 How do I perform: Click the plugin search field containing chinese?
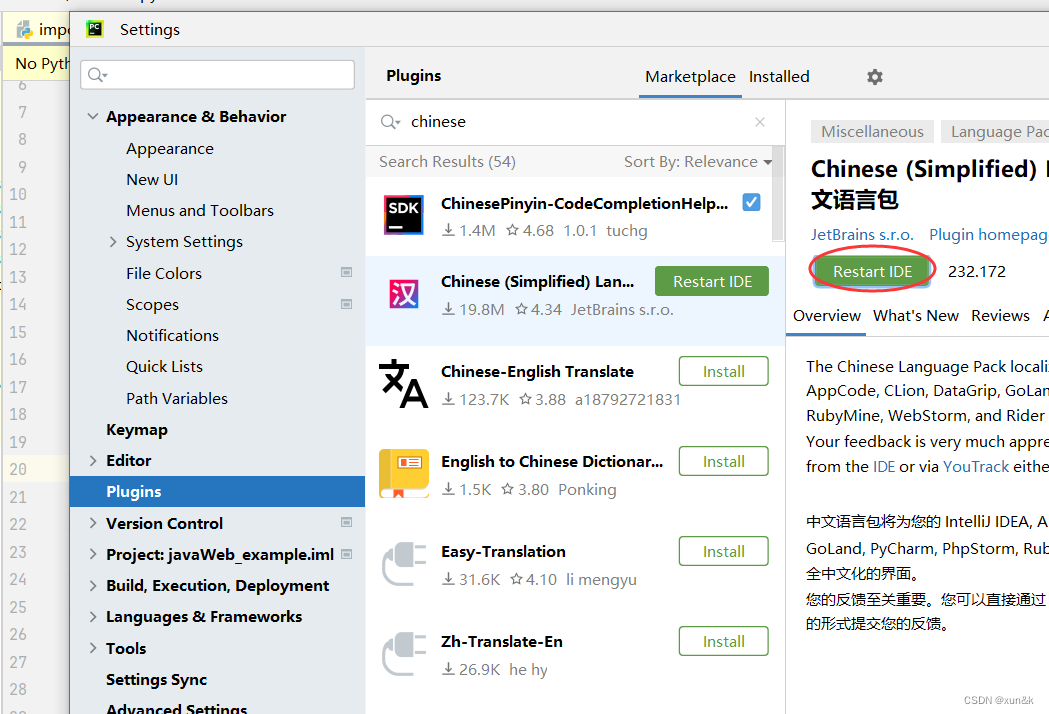coord(575,122)
